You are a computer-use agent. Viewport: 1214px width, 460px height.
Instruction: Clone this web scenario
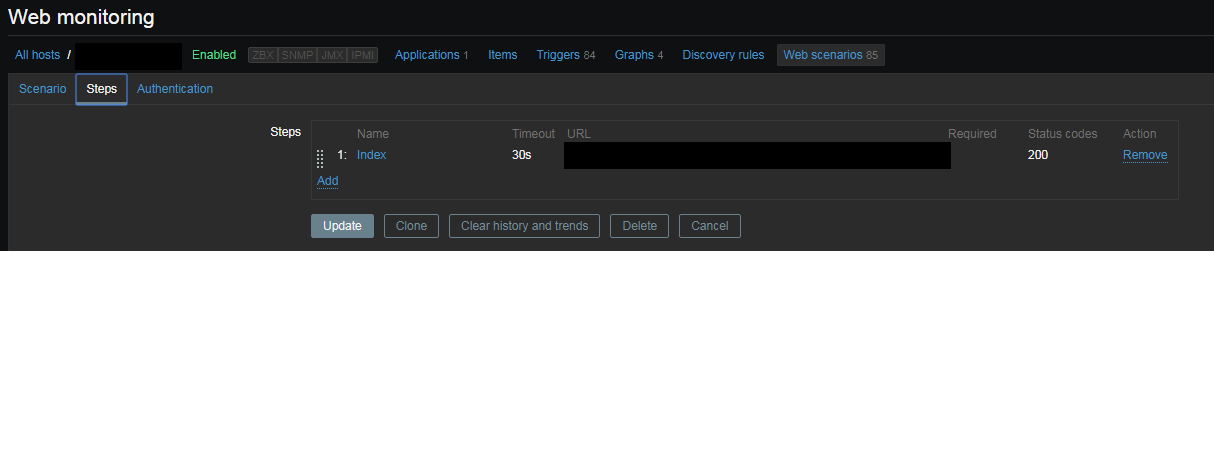[411, 226]
